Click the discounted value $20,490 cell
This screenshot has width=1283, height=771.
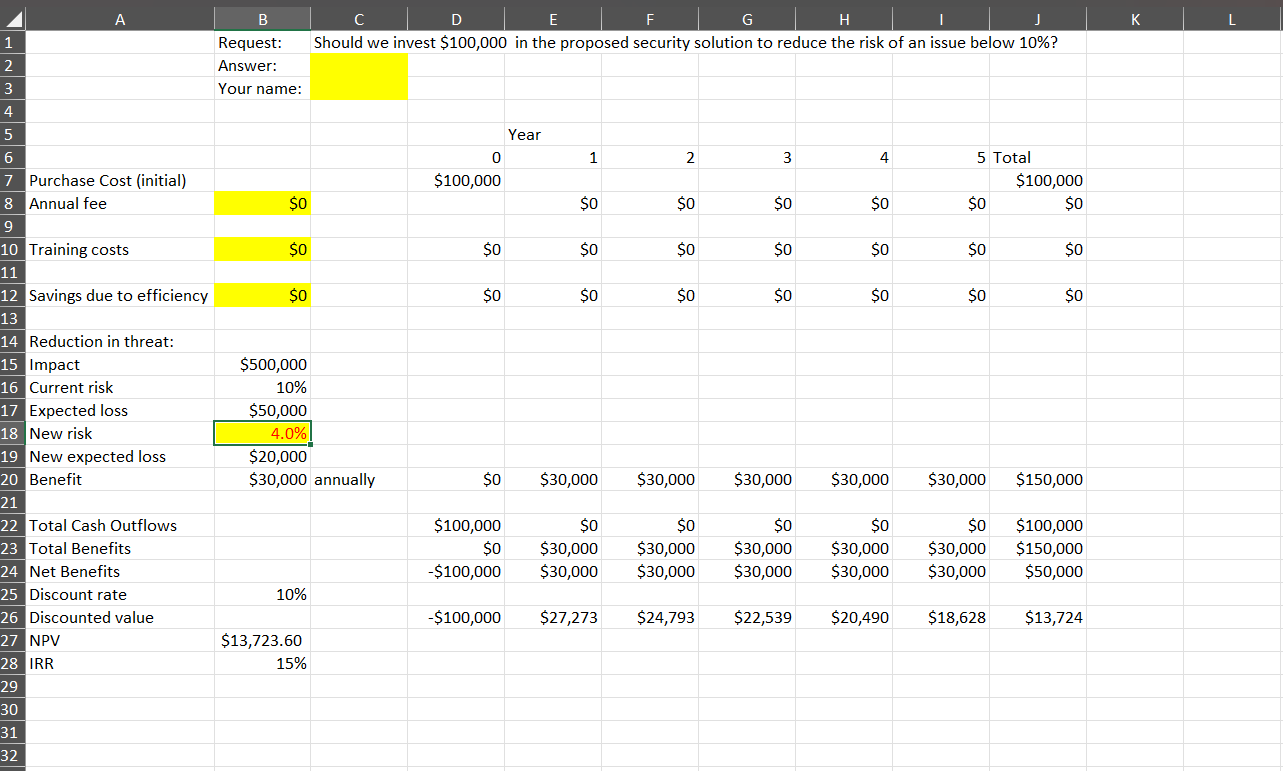844,618
